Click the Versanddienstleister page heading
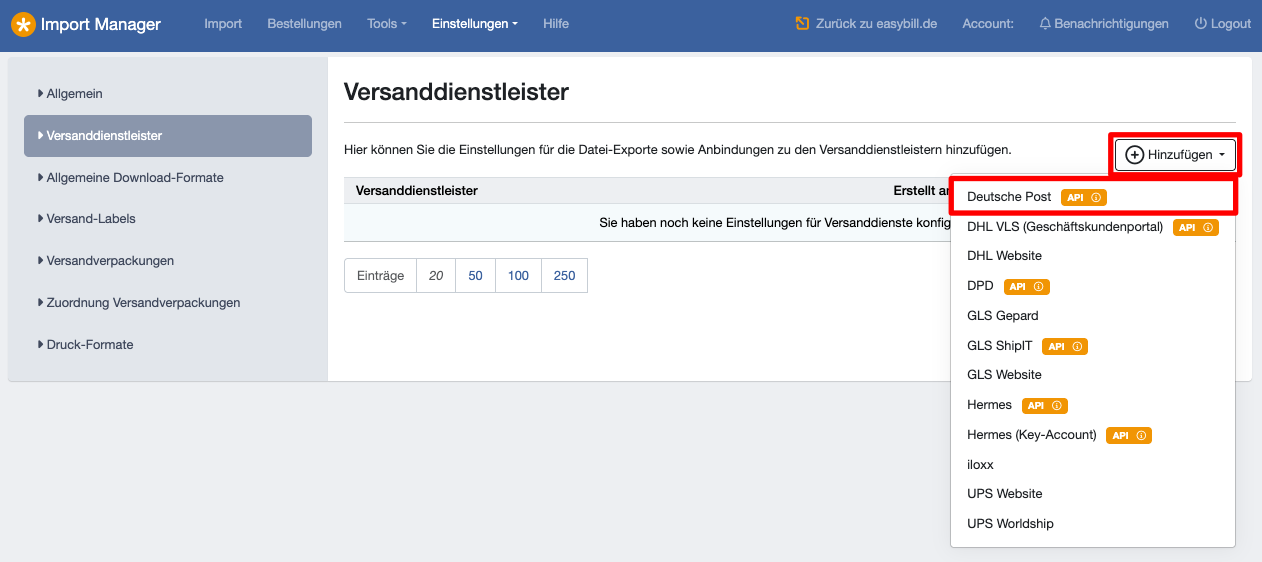 456,92
